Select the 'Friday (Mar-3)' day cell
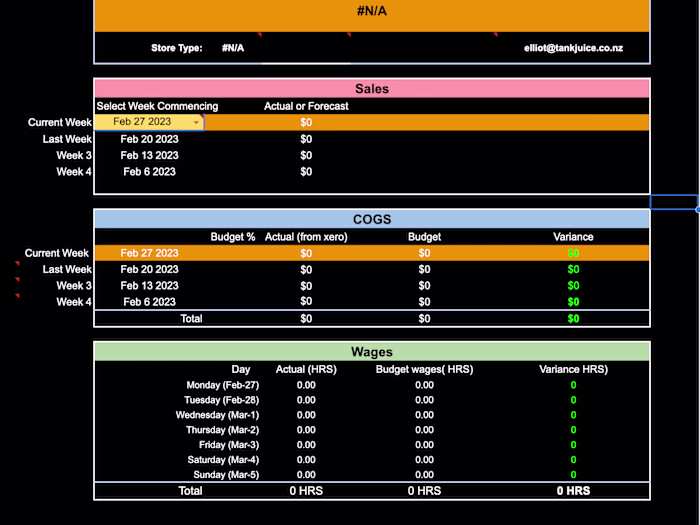Image resolution: width=700 pixels, height=525 pixels. (229, 445)
